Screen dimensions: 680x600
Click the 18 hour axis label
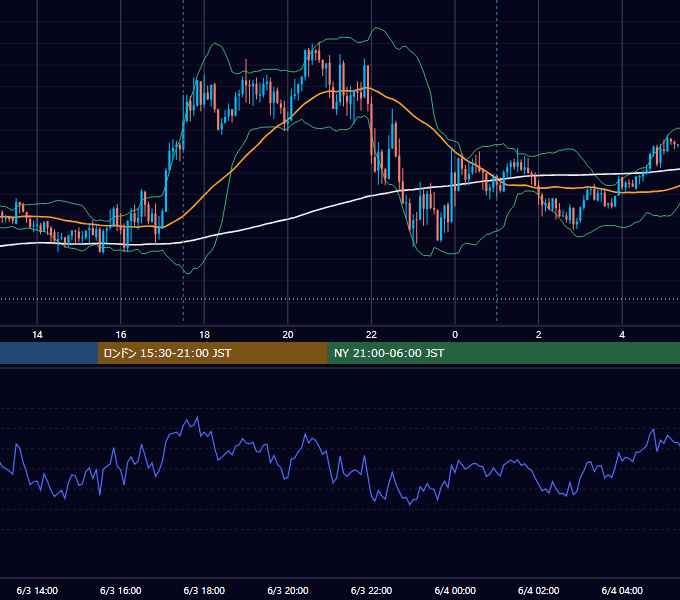point(204,335)
